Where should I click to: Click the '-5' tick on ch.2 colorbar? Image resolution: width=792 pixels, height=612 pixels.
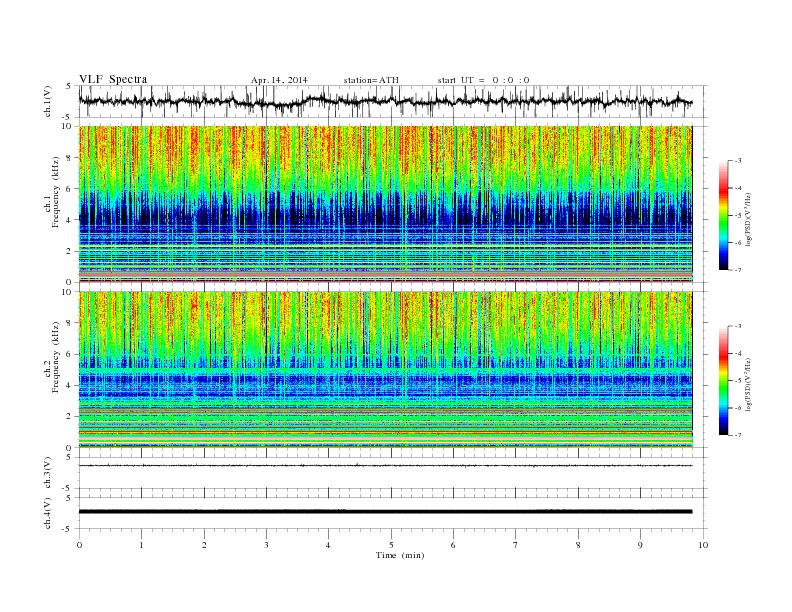pyautogui.click(x=738, y=381)
